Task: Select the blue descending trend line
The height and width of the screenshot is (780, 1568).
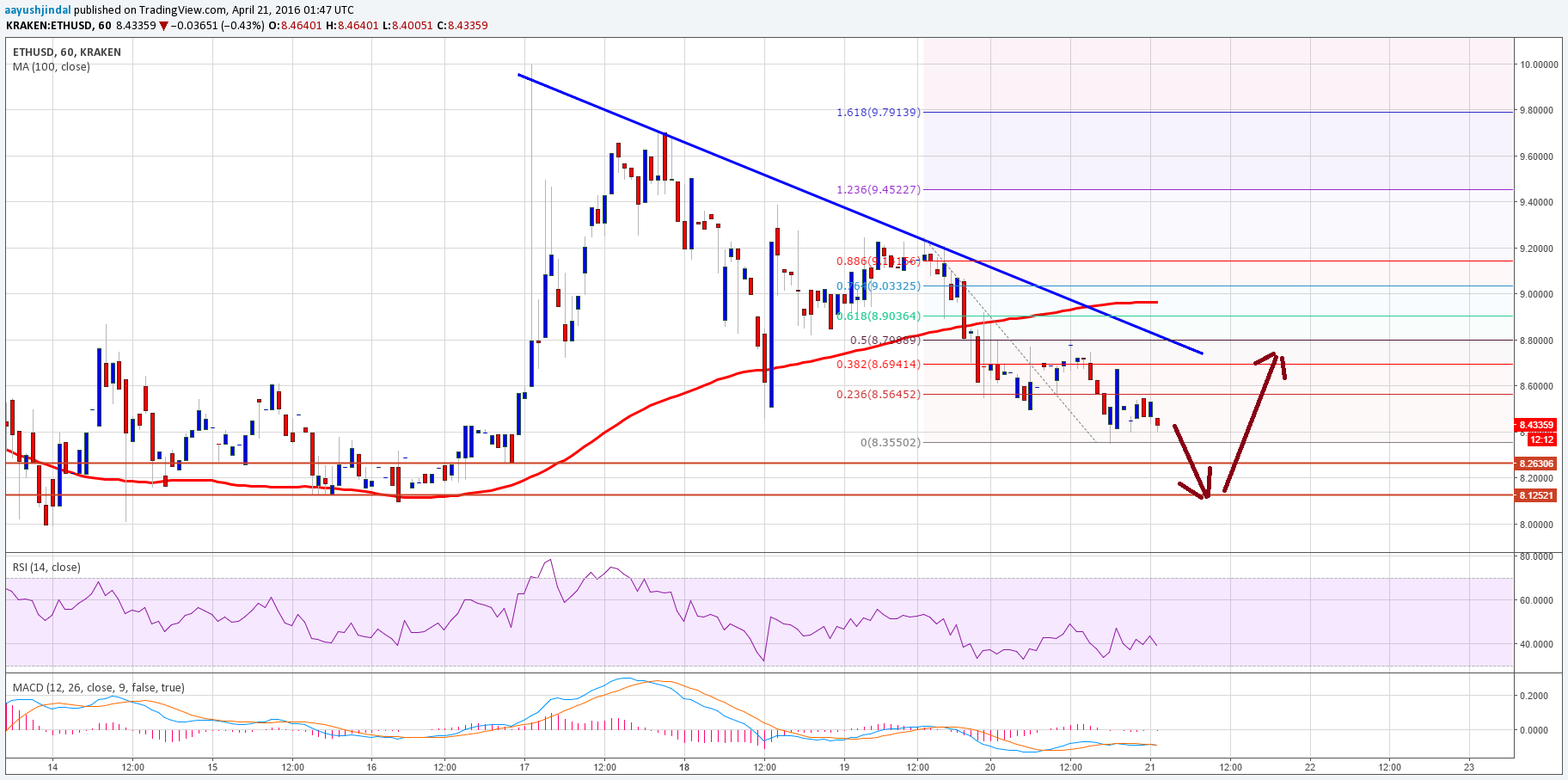Action: (860, 214)
